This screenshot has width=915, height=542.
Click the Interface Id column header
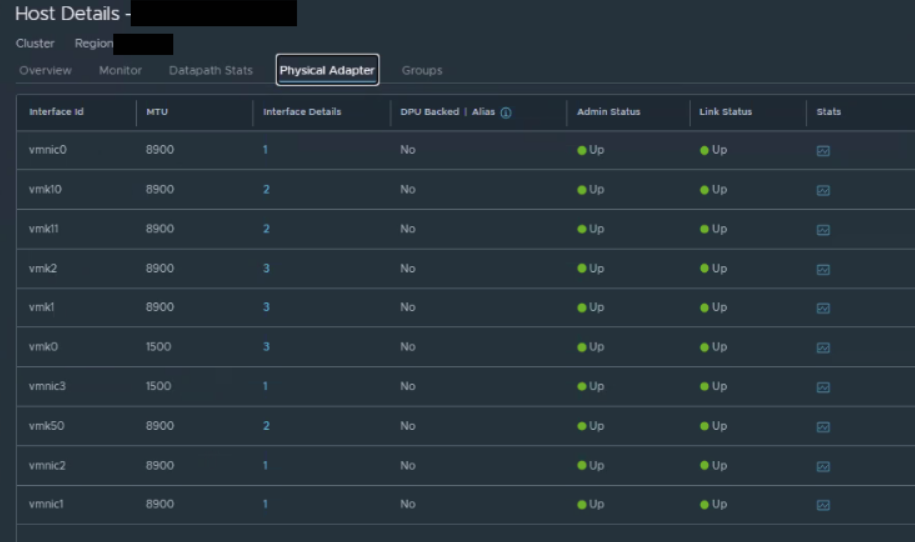[x=56, y=111]
